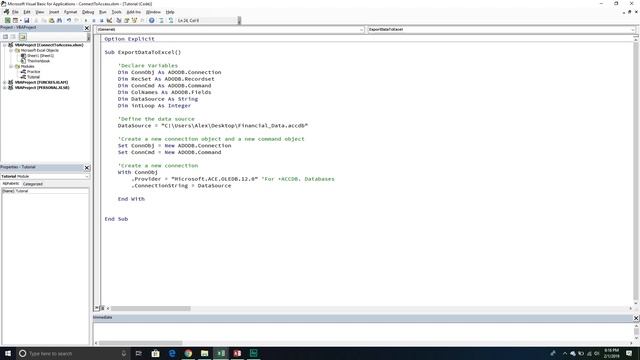640x360 pixels.
Task: Click Full Module View button at code bottom-left
Action: pyautogui.click(x=102, y=308)
